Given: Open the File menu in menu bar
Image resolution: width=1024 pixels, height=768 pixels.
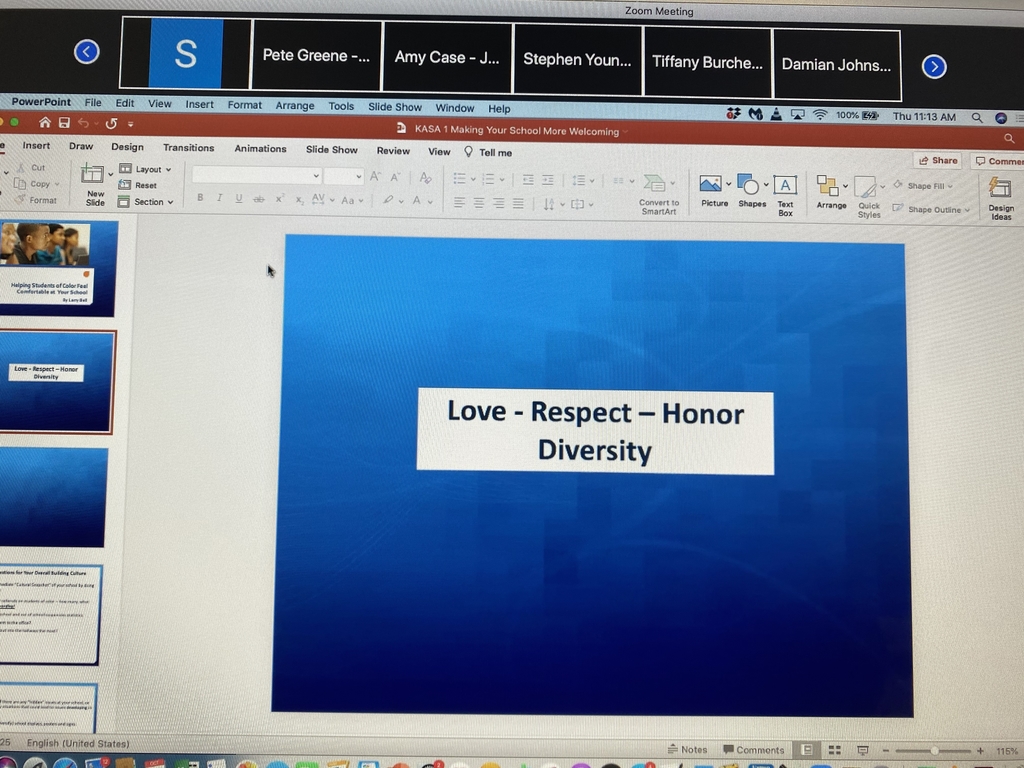Looking at the screenshot, I should pos(93,103).
